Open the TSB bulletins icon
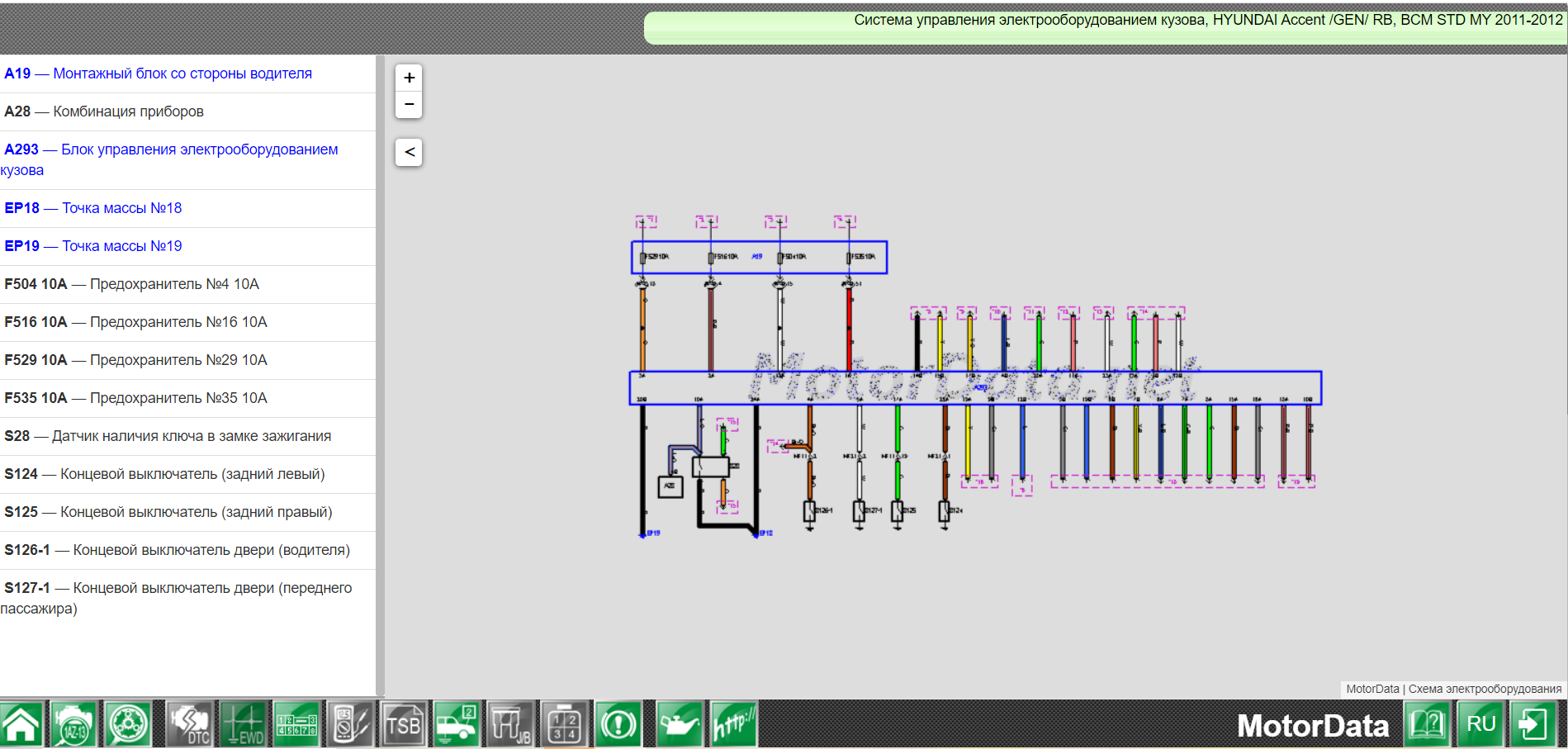This screenshot has height=749, width=1568. coord(404,724)
